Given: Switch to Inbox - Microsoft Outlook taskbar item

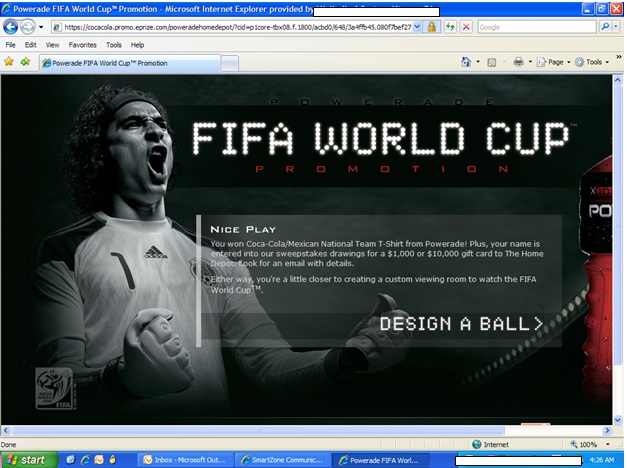Looking at the screenshot, I should tap(185, 460).
